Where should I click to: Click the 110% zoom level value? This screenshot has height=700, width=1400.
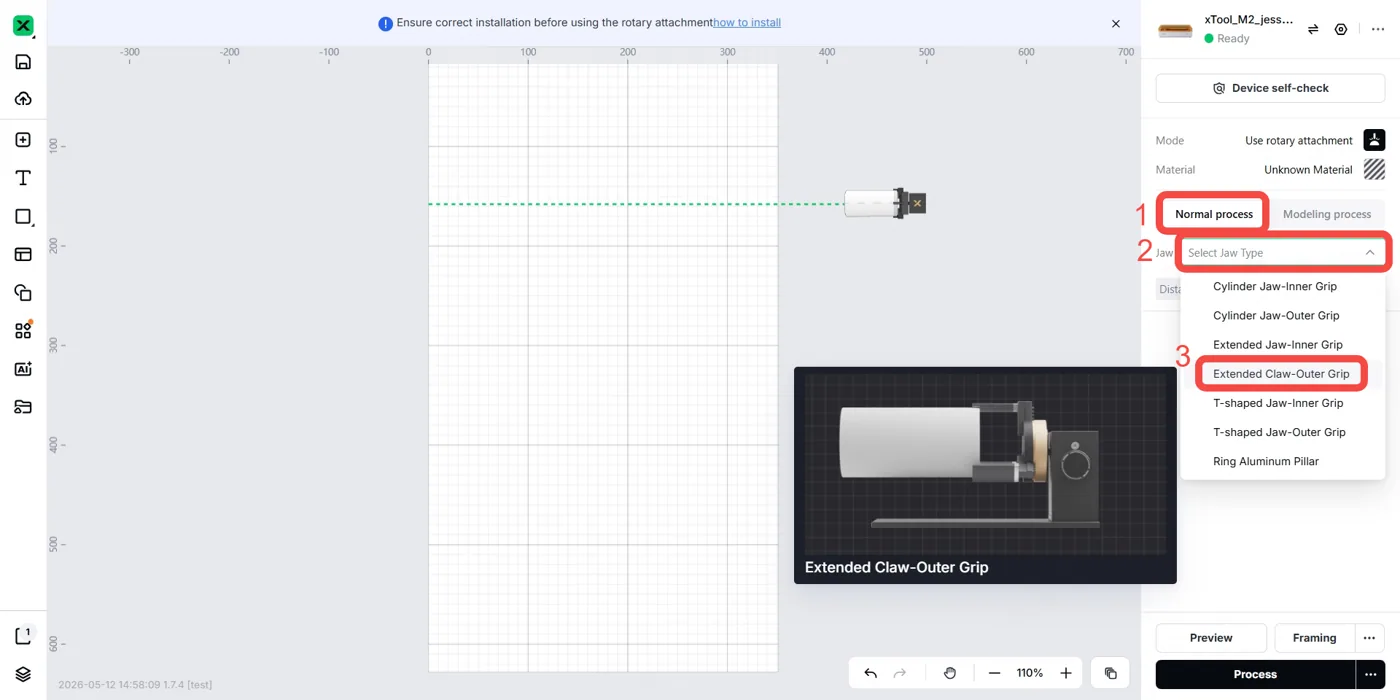tap(1030, 673)
